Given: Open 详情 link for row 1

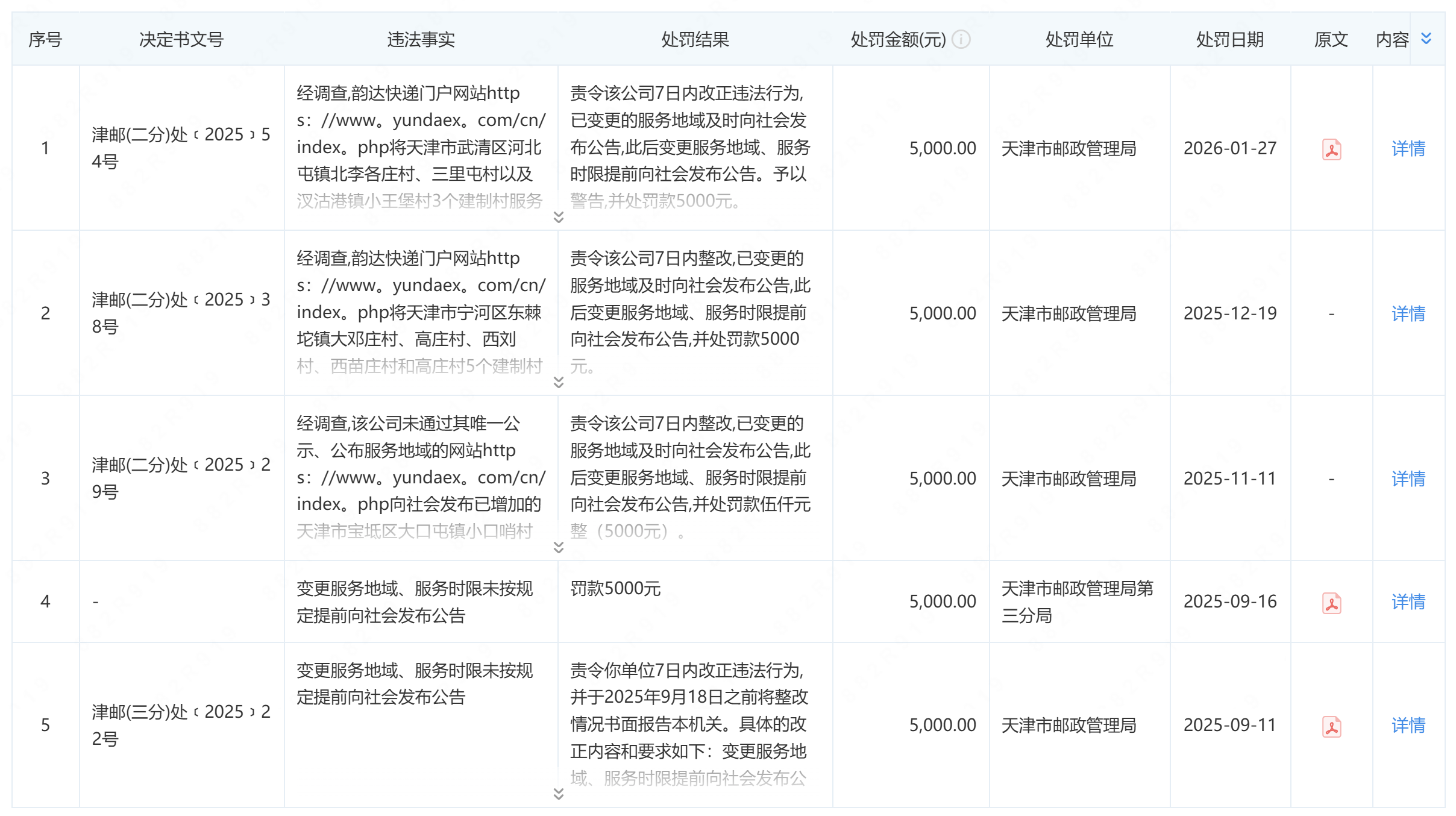Looking at the screenshot, I should 1408,149.
